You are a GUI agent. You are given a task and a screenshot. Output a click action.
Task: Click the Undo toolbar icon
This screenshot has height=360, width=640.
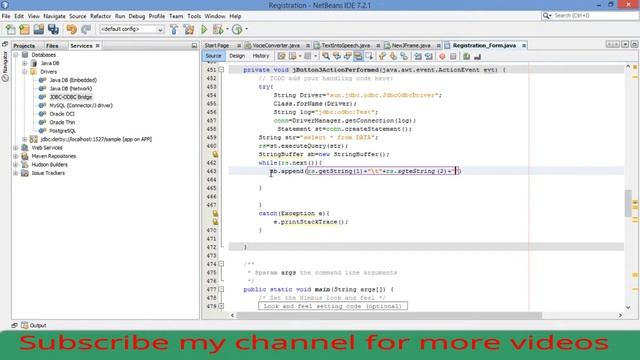pos(71,29)
